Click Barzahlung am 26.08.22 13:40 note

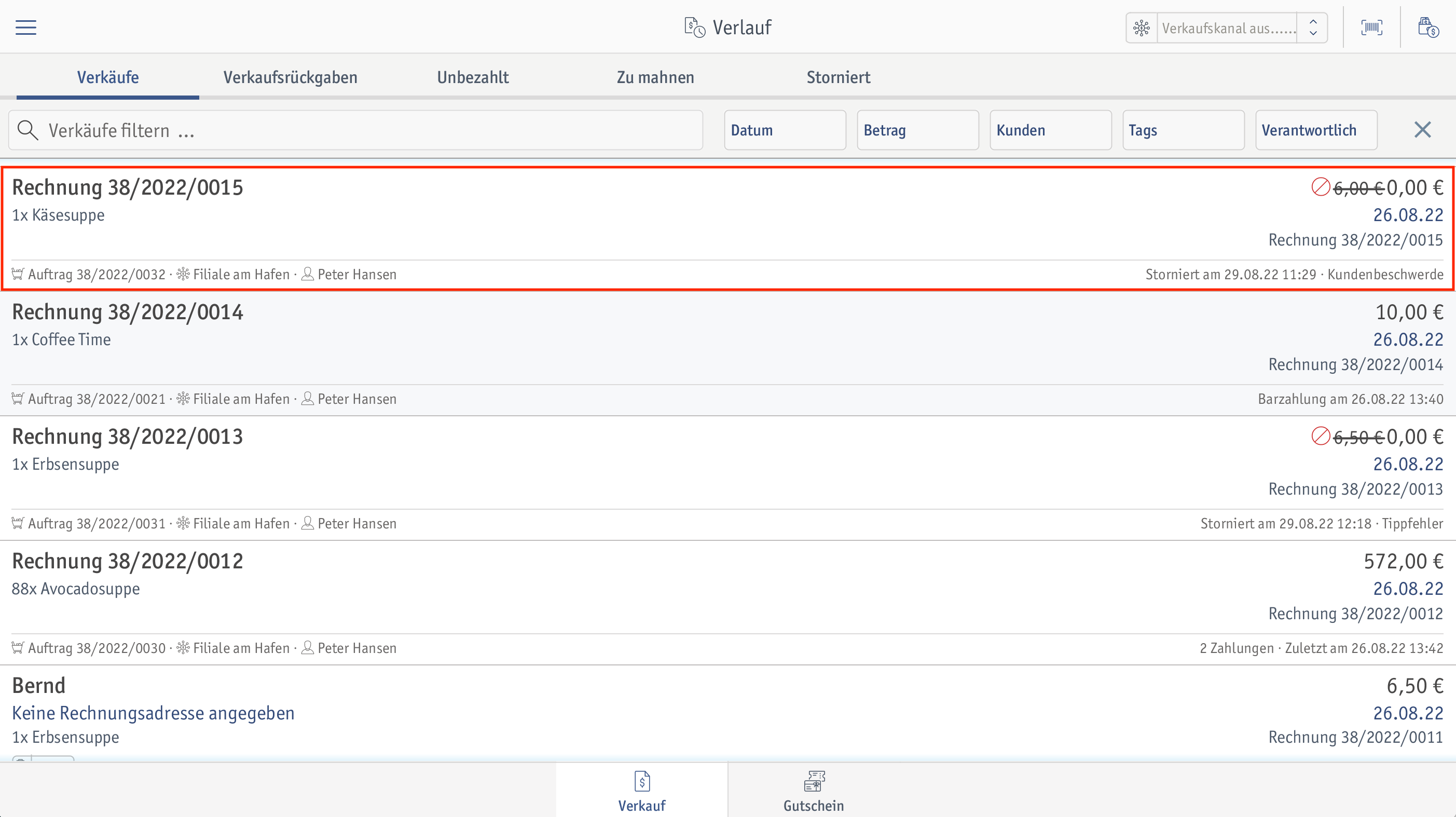point(1350,399)
